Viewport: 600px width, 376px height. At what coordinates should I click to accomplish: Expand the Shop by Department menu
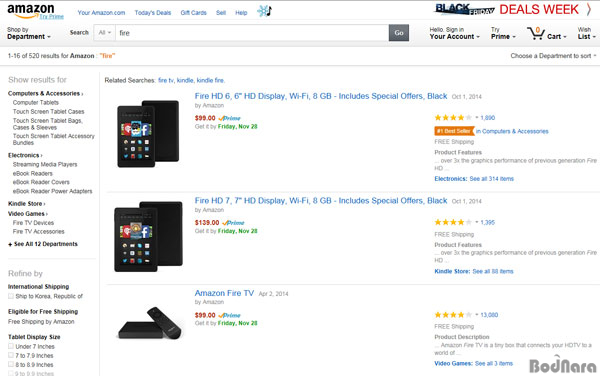coord(29,33)
